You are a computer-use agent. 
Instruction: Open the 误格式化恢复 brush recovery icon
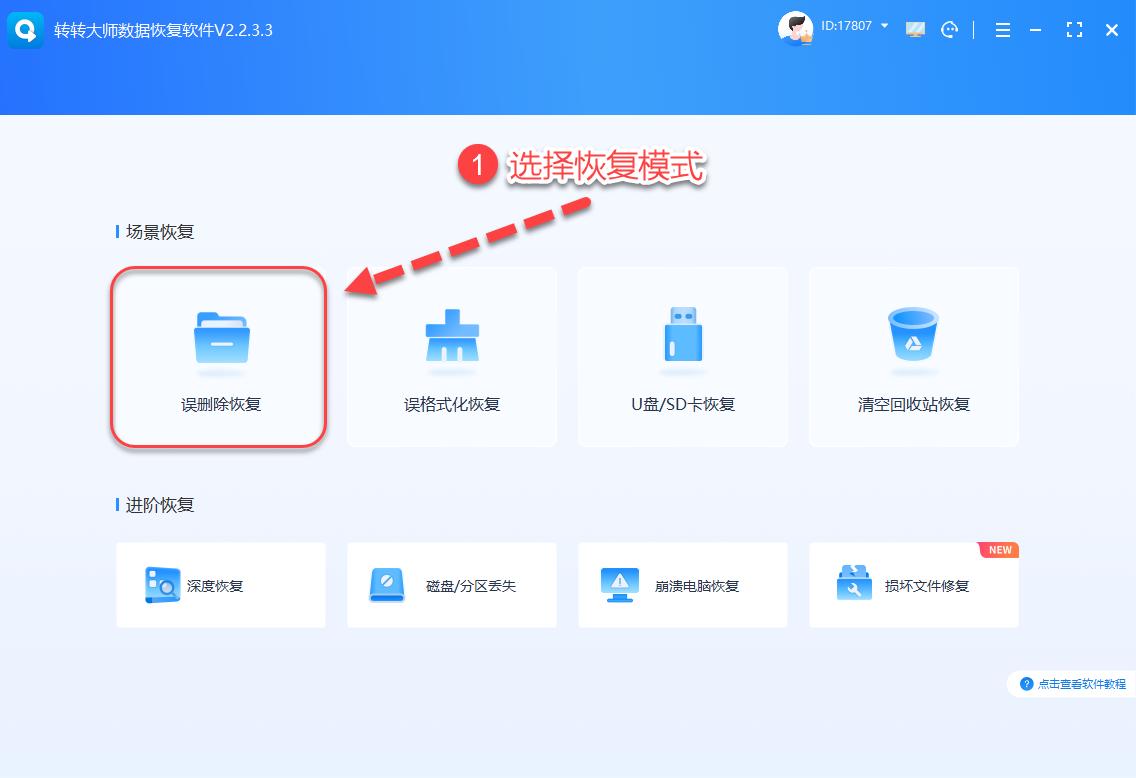point(450,338)
